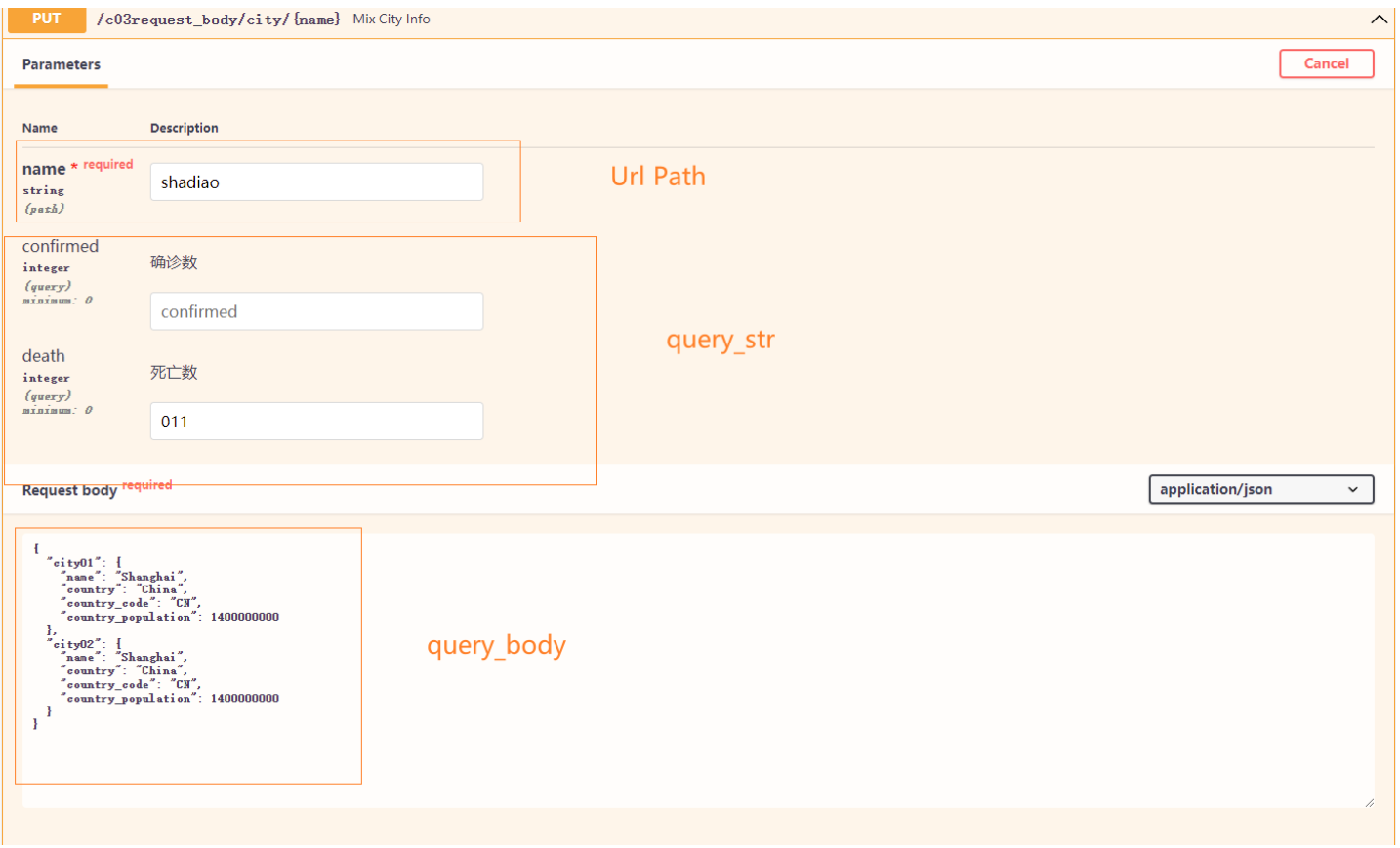Click the orange PUT method badge

[x=46, y=20]
